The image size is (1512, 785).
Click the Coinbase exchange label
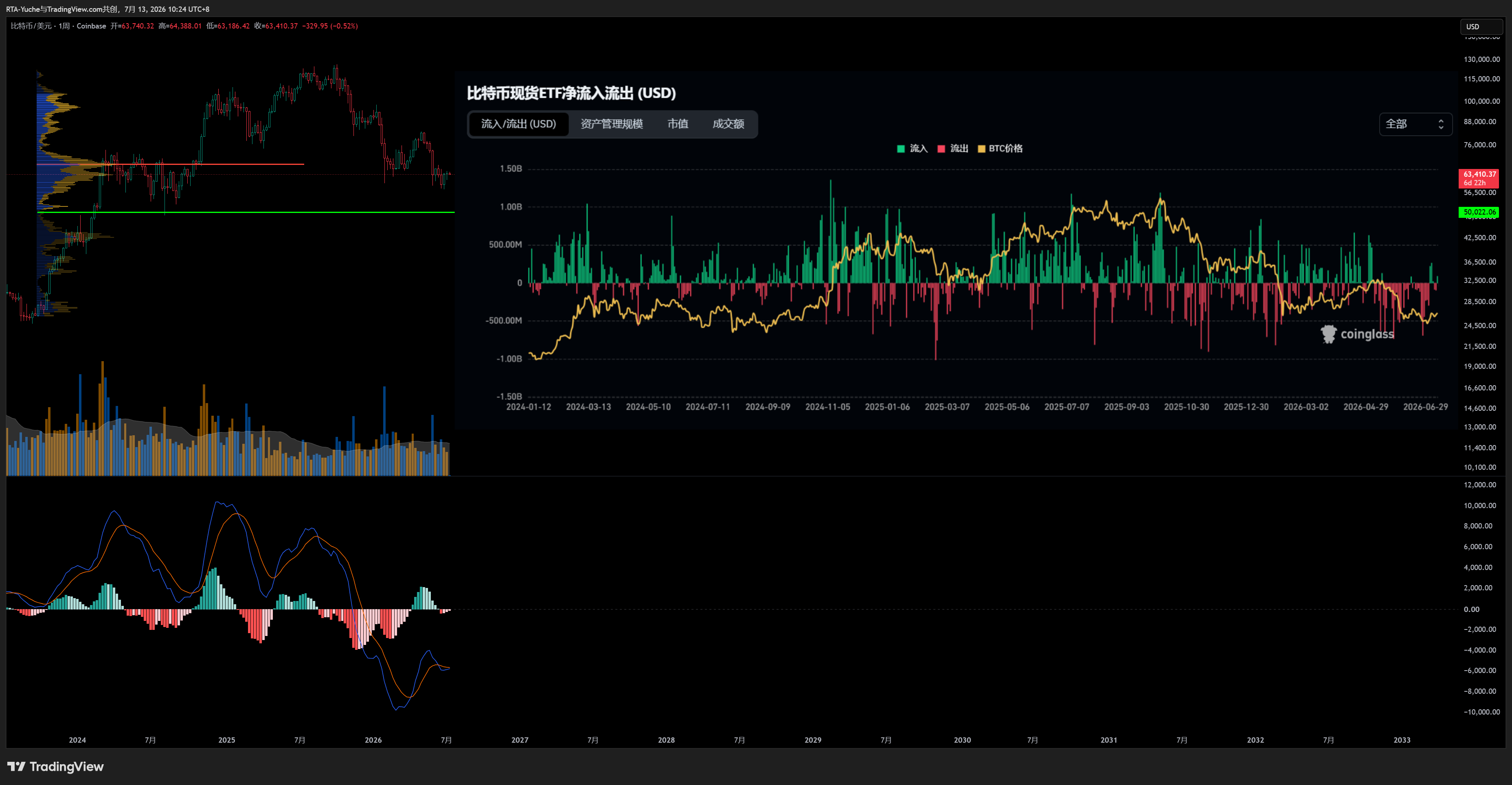91,26
